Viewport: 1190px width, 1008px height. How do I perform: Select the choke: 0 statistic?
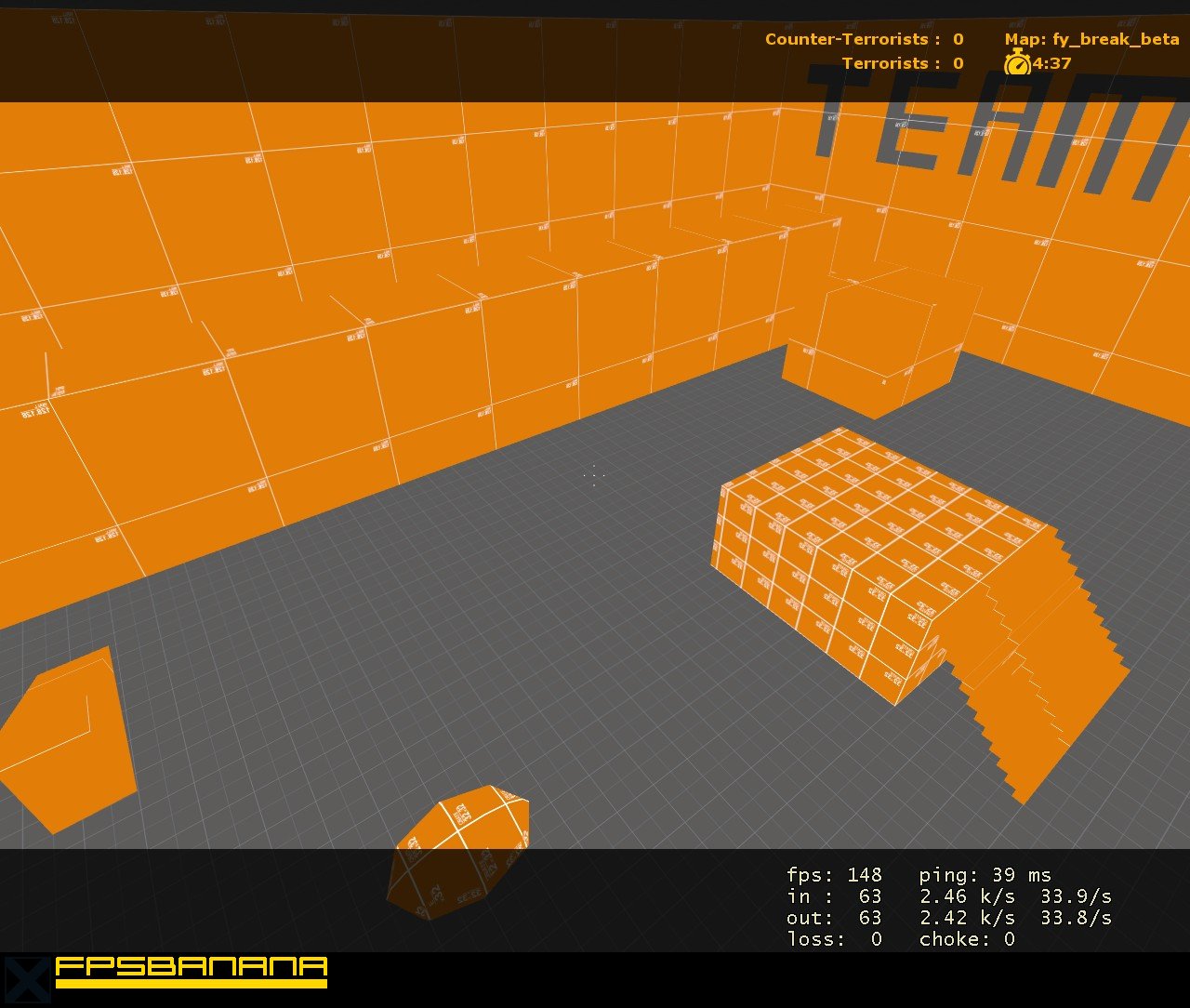[967, 939]
